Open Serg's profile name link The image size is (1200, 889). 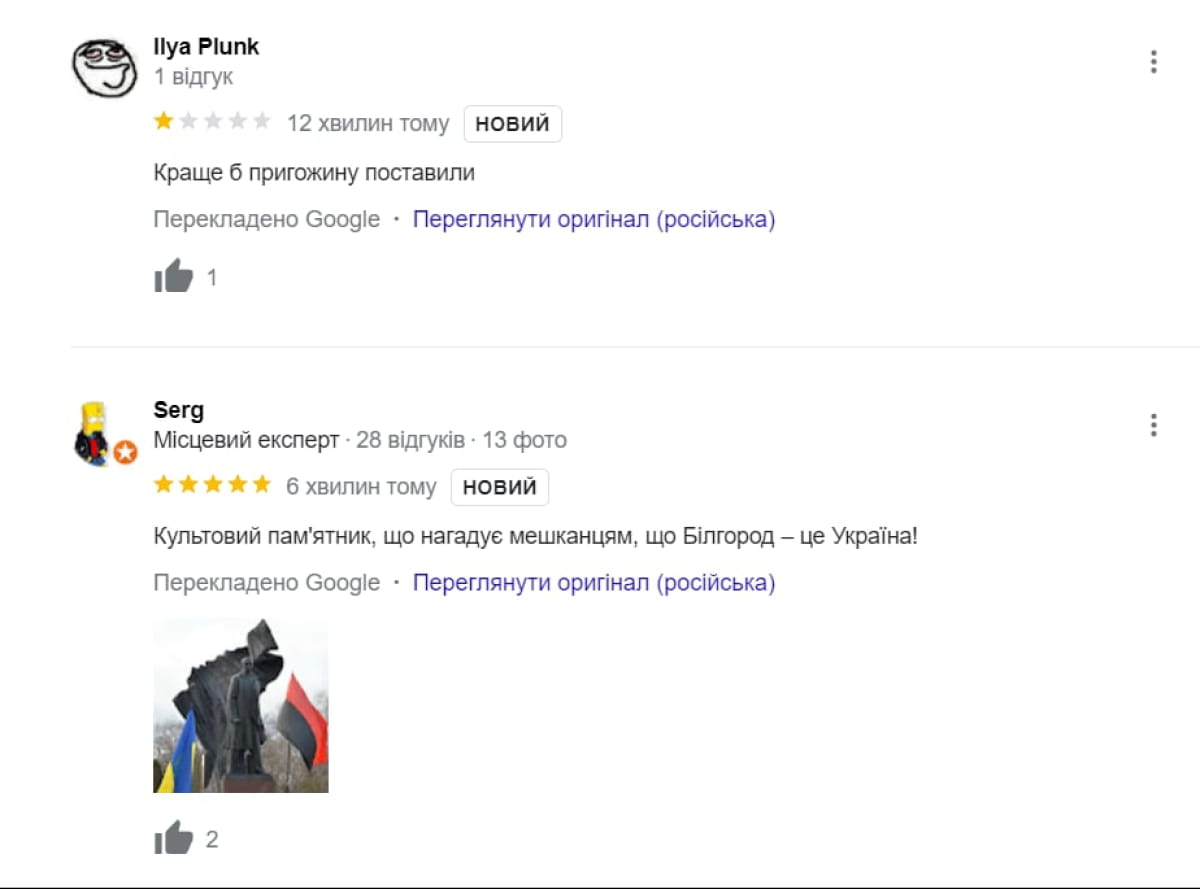(x=178, y=410)
